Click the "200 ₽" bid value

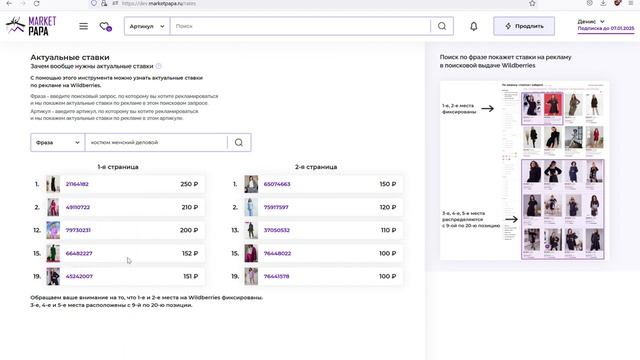pos(189,230)
